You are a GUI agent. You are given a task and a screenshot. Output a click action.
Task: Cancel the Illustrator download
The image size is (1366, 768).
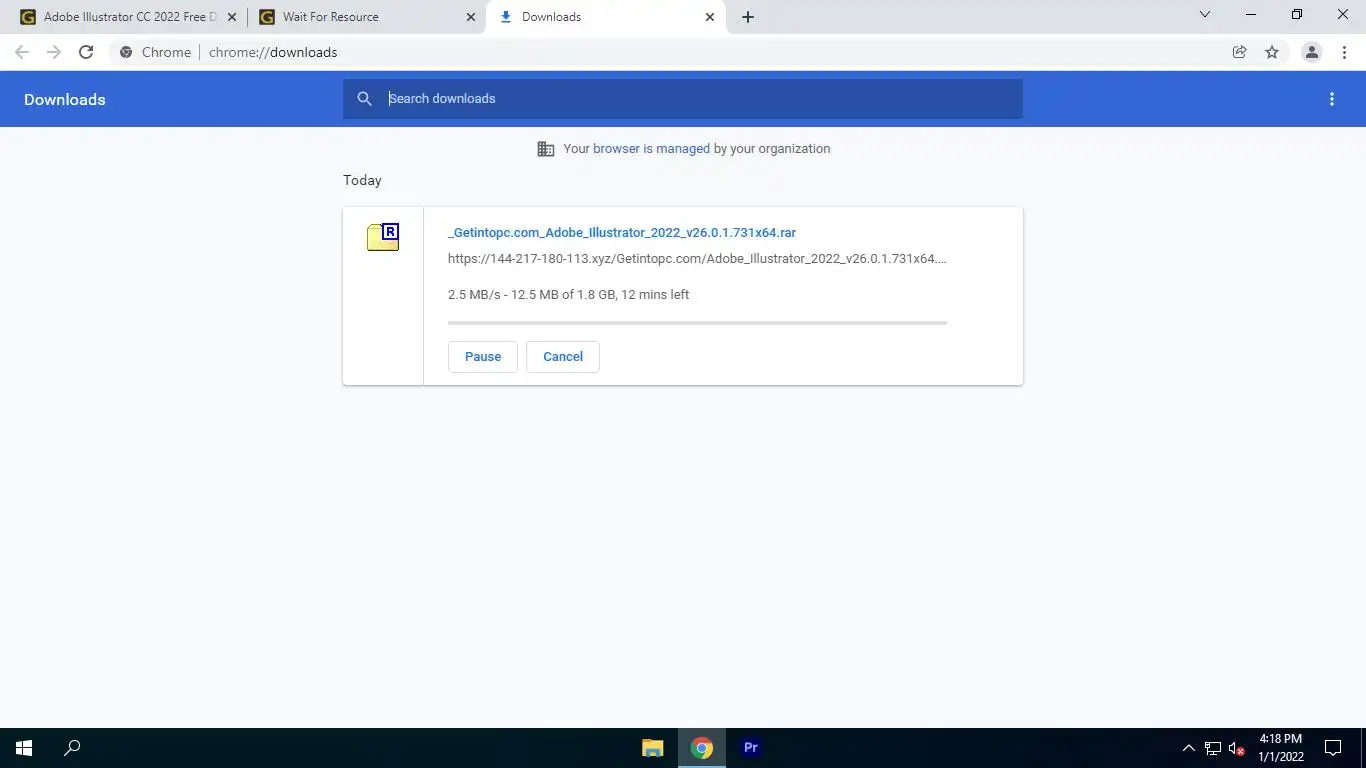click(563, 357)
